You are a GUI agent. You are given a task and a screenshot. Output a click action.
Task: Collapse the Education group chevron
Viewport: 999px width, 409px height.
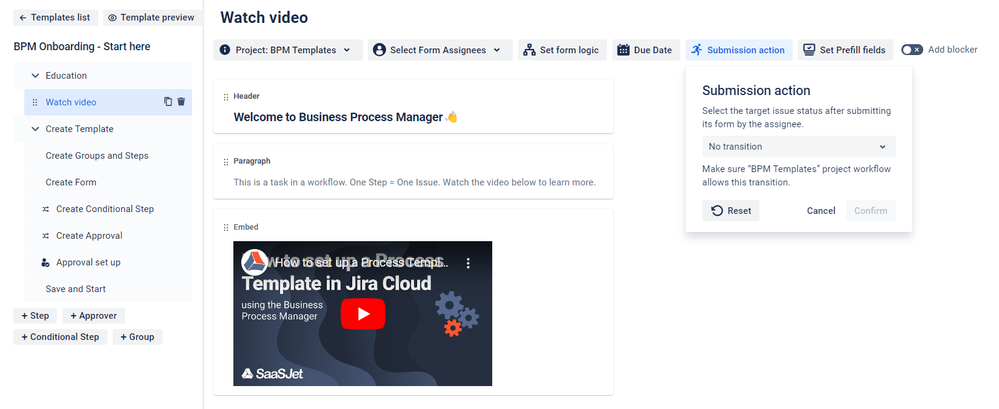(x=35, y=76)
